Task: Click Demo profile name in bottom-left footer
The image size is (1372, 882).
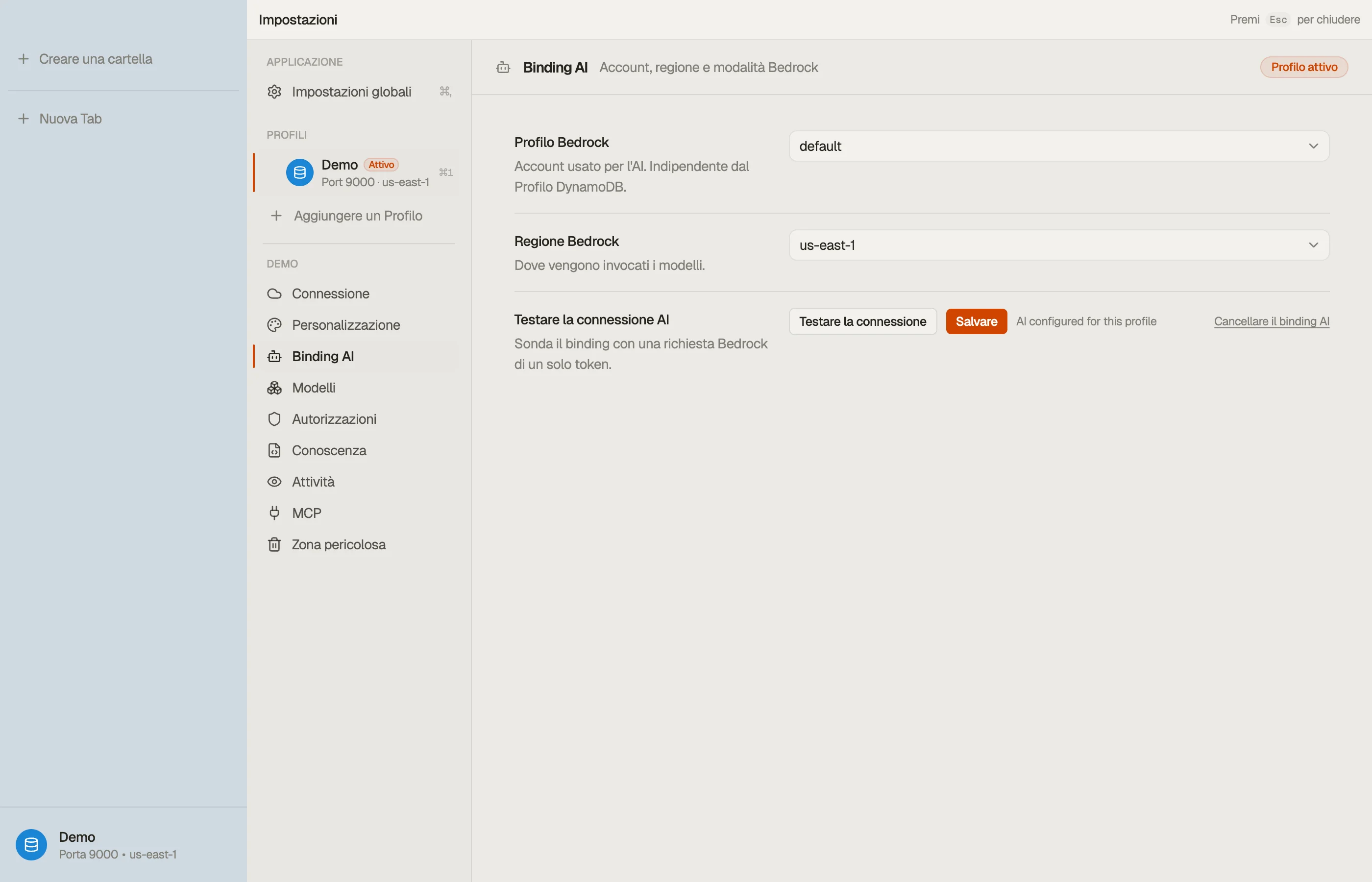Action: [x=77, y=837]
